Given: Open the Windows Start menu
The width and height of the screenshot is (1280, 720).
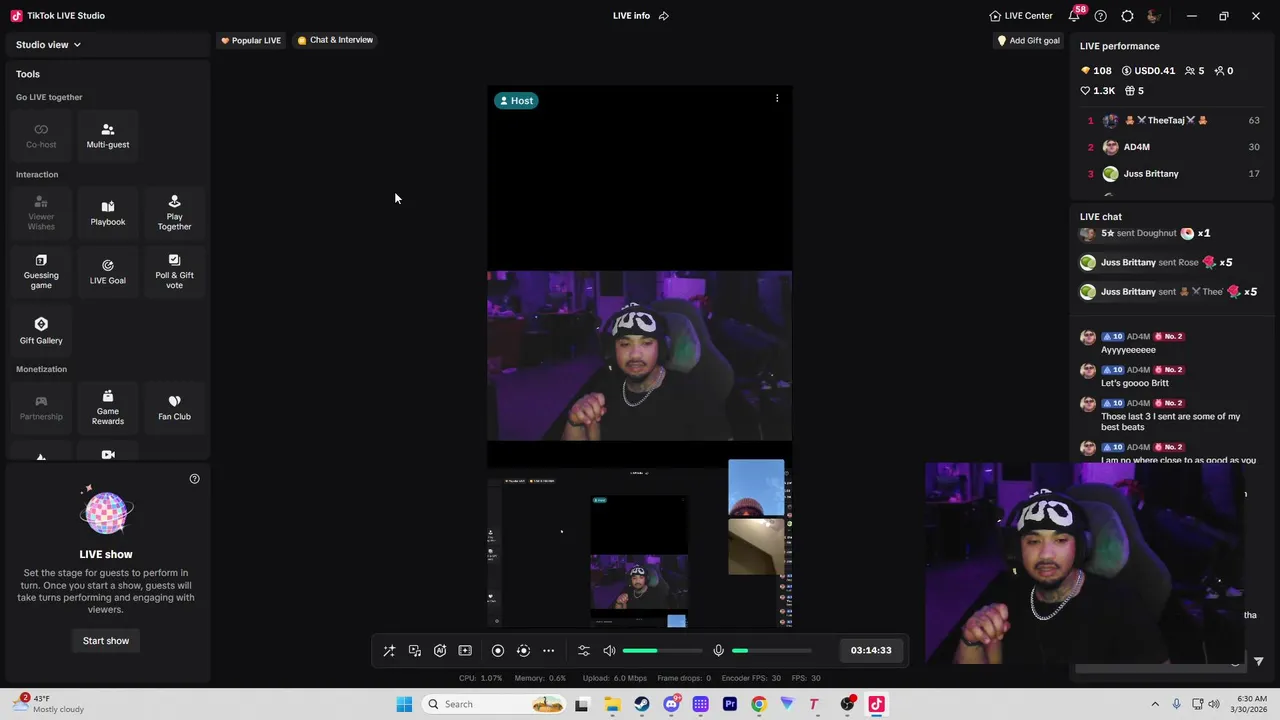Looking at the screenshot, I should pyautogui.click(x=404, y=704).
